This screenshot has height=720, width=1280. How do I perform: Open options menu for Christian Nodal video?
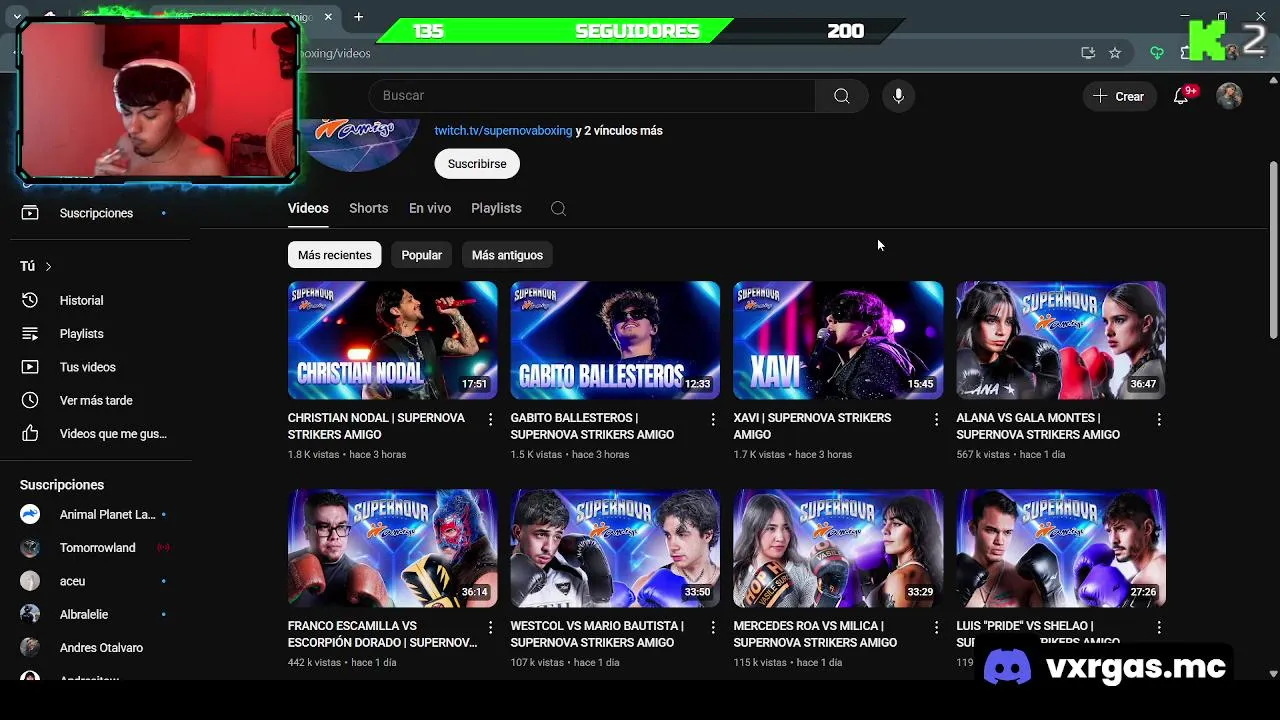coord(490,420)
